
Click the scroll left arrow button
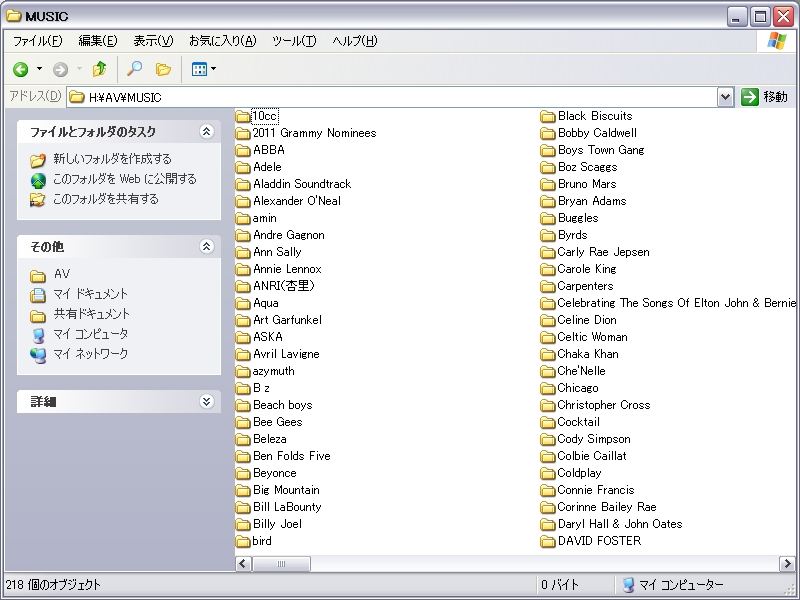click(243, 564)
